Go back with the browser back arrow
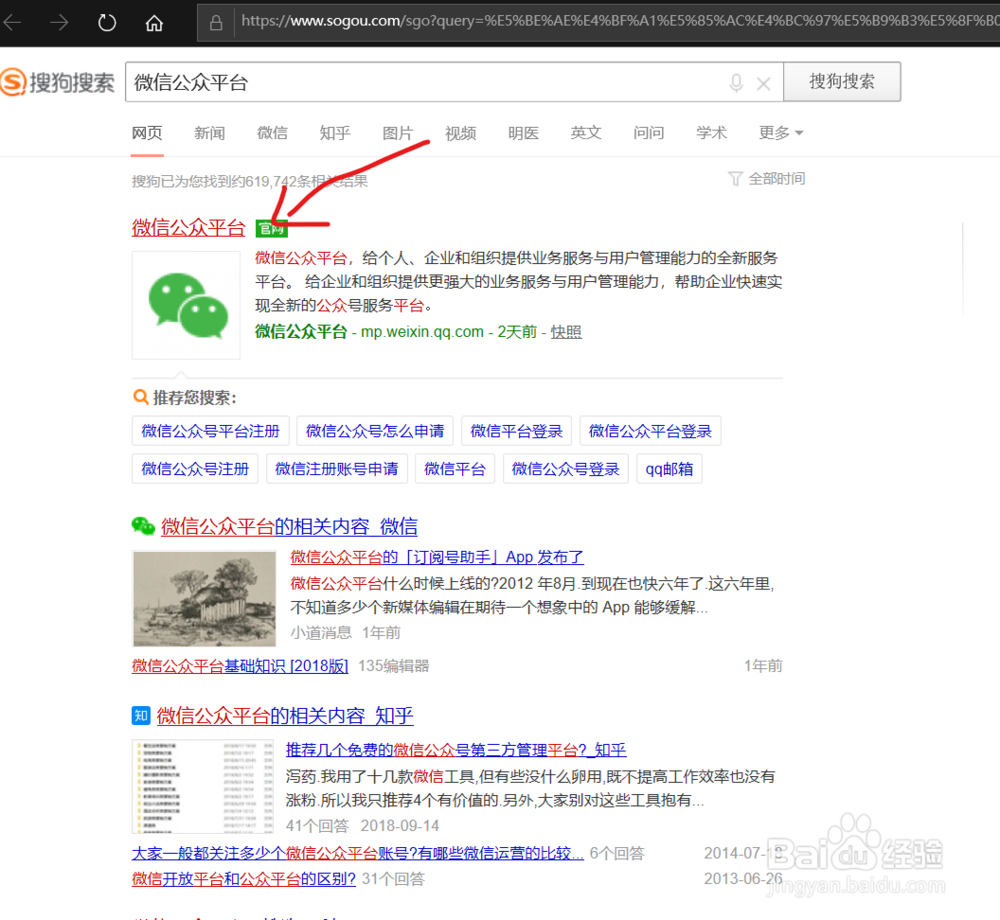Viewport: 1000px width, 920px height. coord(12,23)
